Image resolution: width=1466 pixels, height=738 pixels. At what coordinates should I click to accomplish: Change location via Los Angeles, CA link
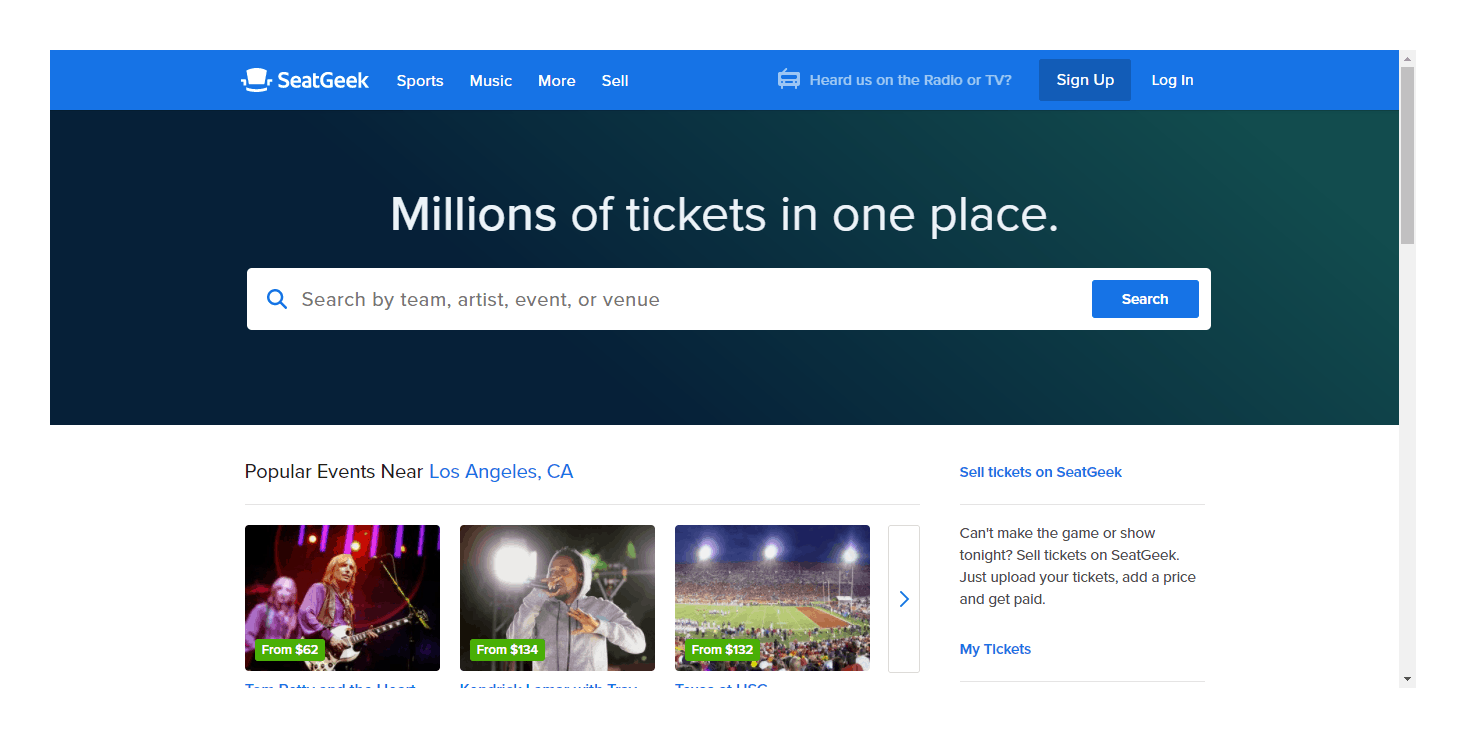[x=501, y=471]
